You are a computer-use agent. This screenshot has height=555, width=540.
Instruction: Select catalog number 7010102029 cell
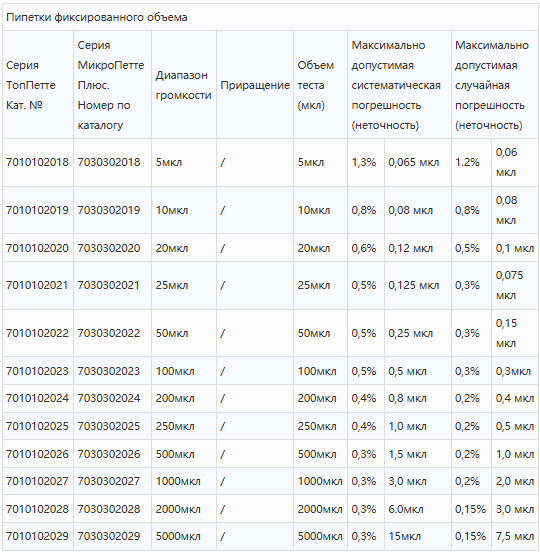pyautogui.click(x=38, y=536)
